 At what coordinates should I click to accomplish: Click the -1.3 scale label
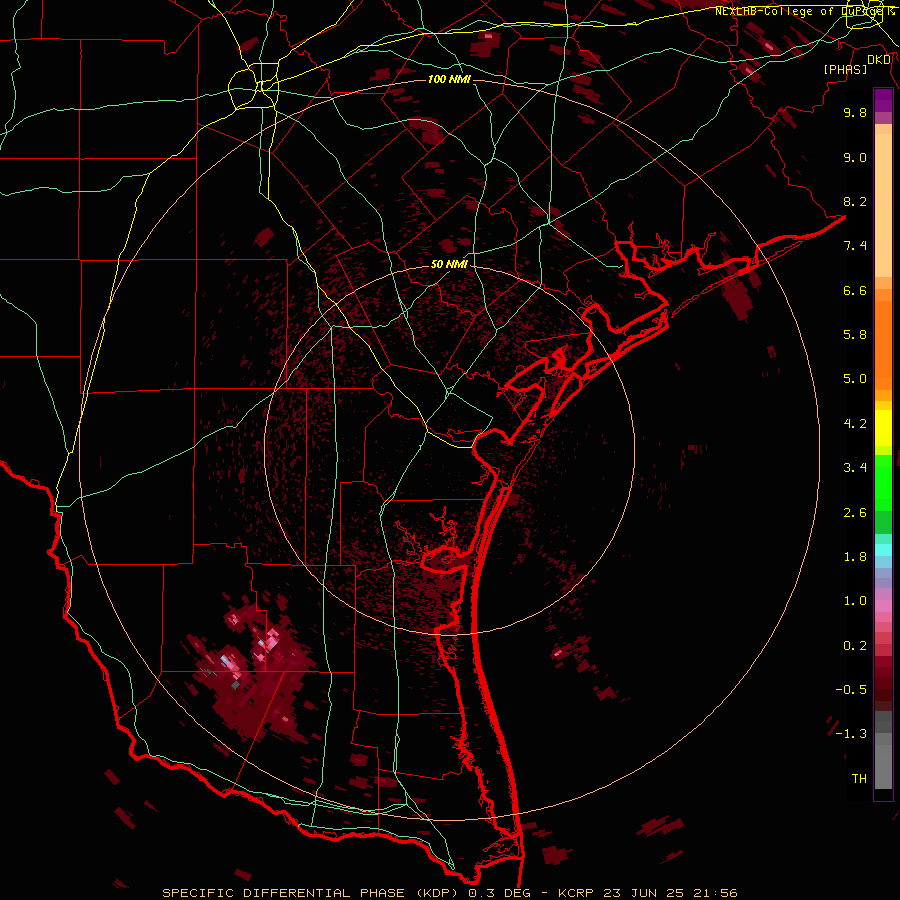click(x=851, y=734)
